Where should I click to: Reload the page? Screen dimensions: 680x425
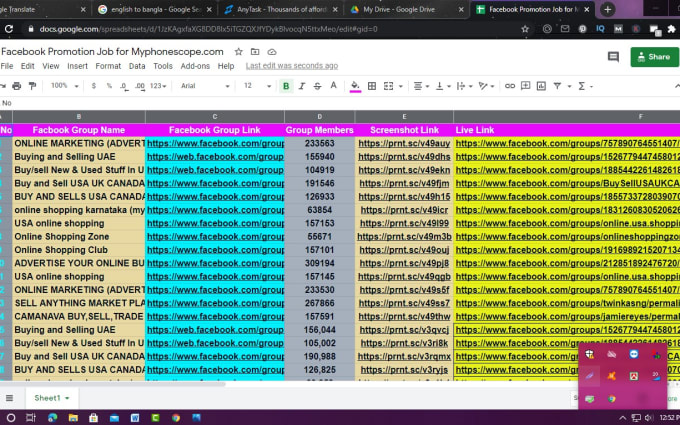coord(9,29)
